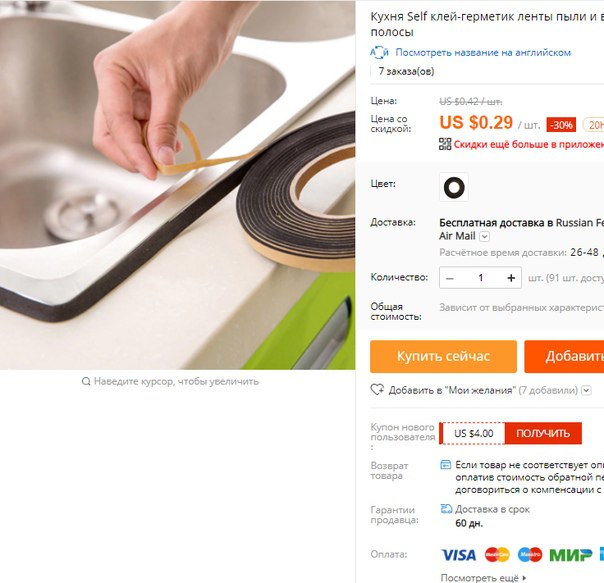Click the return policy icon

coord(446,465)
